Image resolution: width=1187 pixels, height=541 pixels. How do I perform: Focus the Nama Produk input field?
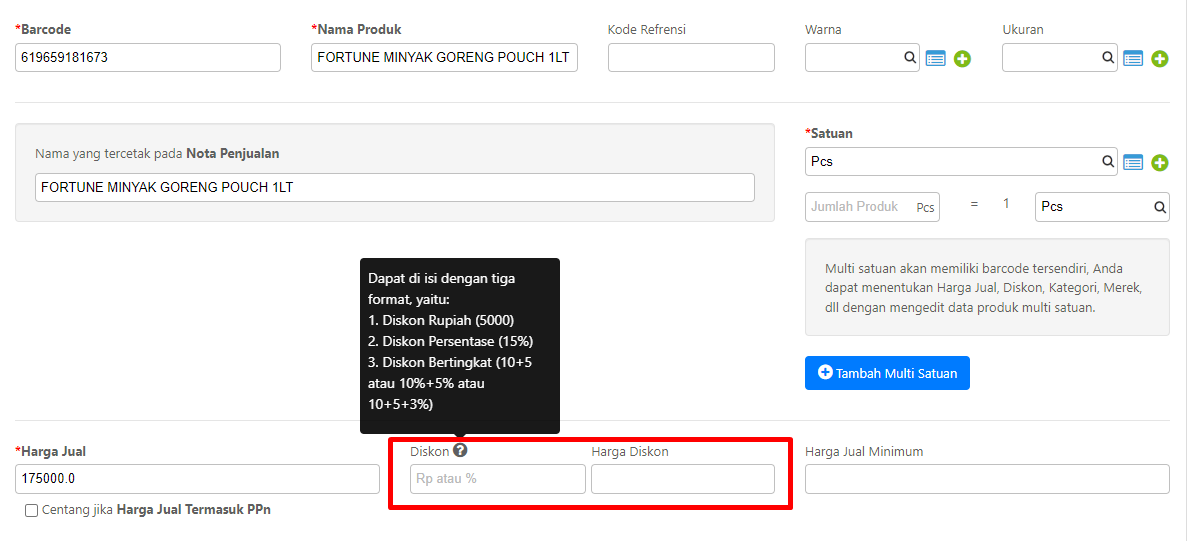[x=444, y=58]
